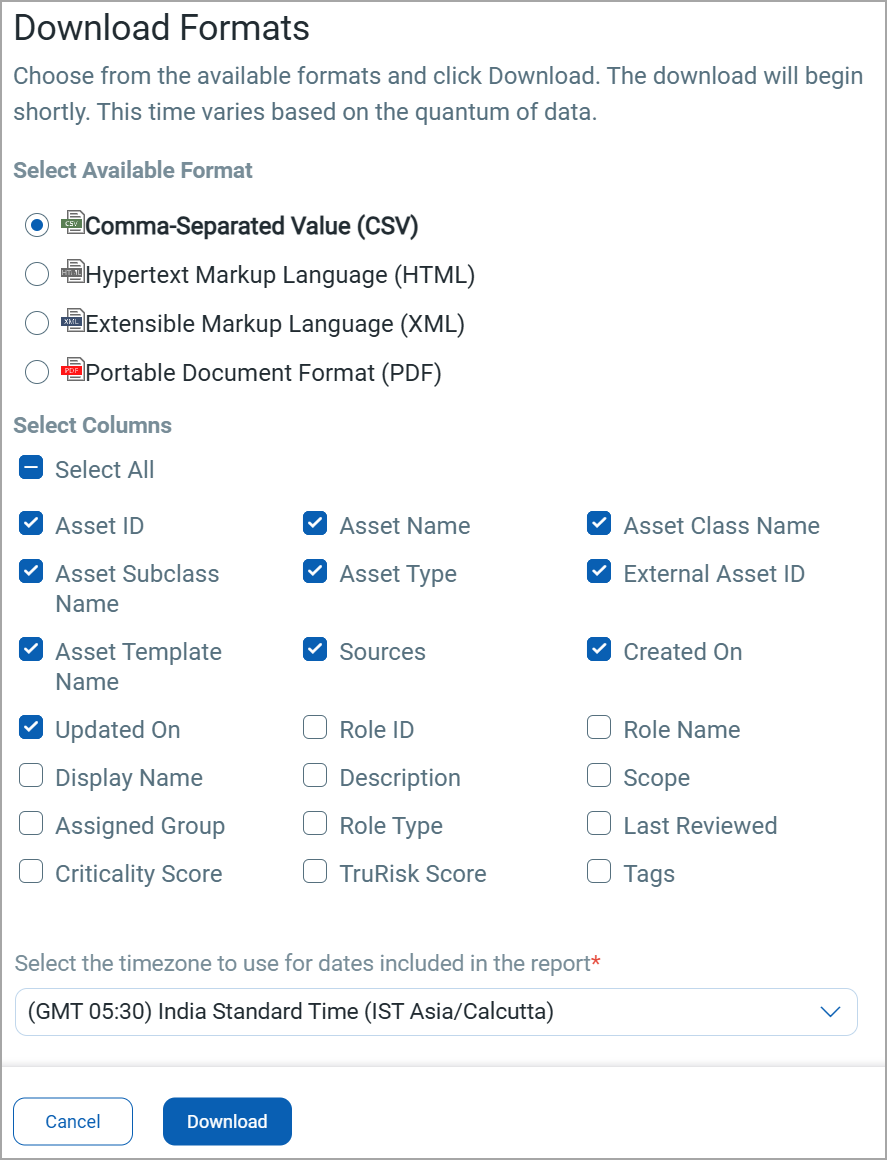This screenshot has height=1160, width=887.
Task: Check the Criticality Score checkbox
Action: click(x=32, y=872)
